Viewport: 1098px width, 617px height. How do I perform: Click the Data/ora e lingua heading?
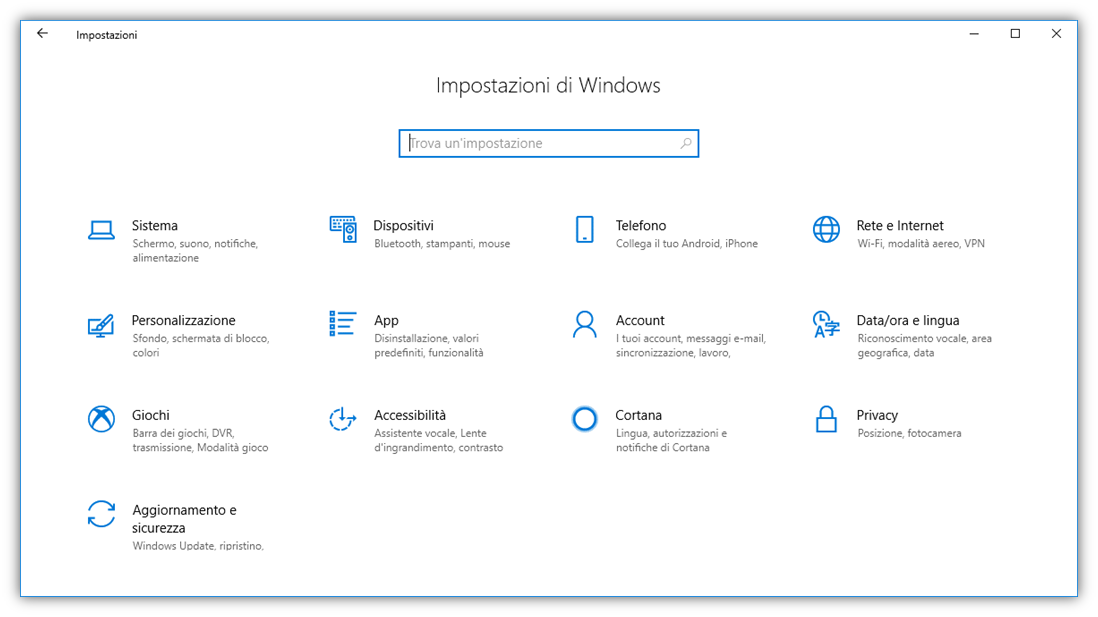(x=908, y=320)
